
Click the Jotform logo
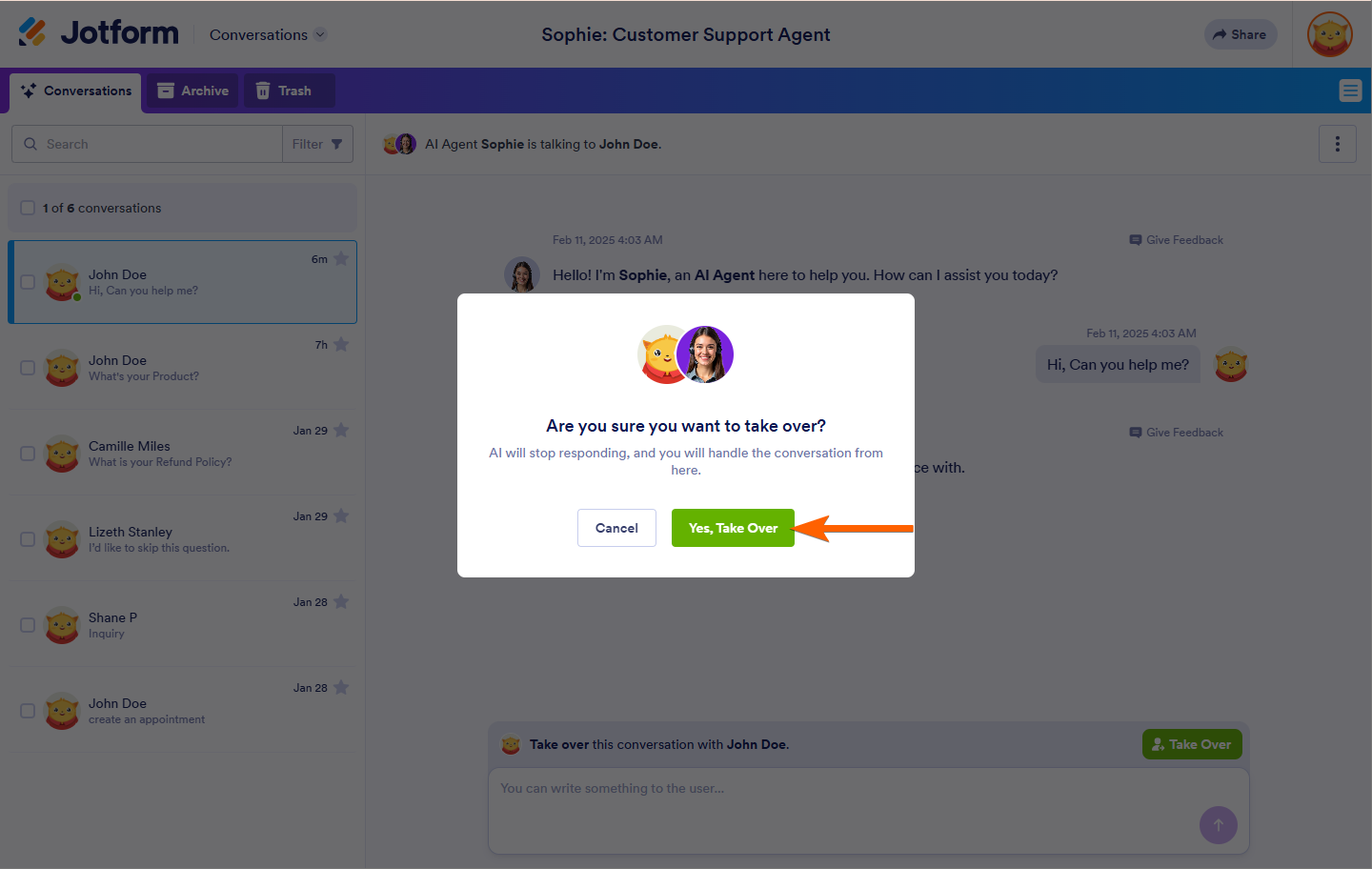pyautogui.click(x=98, y=33)
